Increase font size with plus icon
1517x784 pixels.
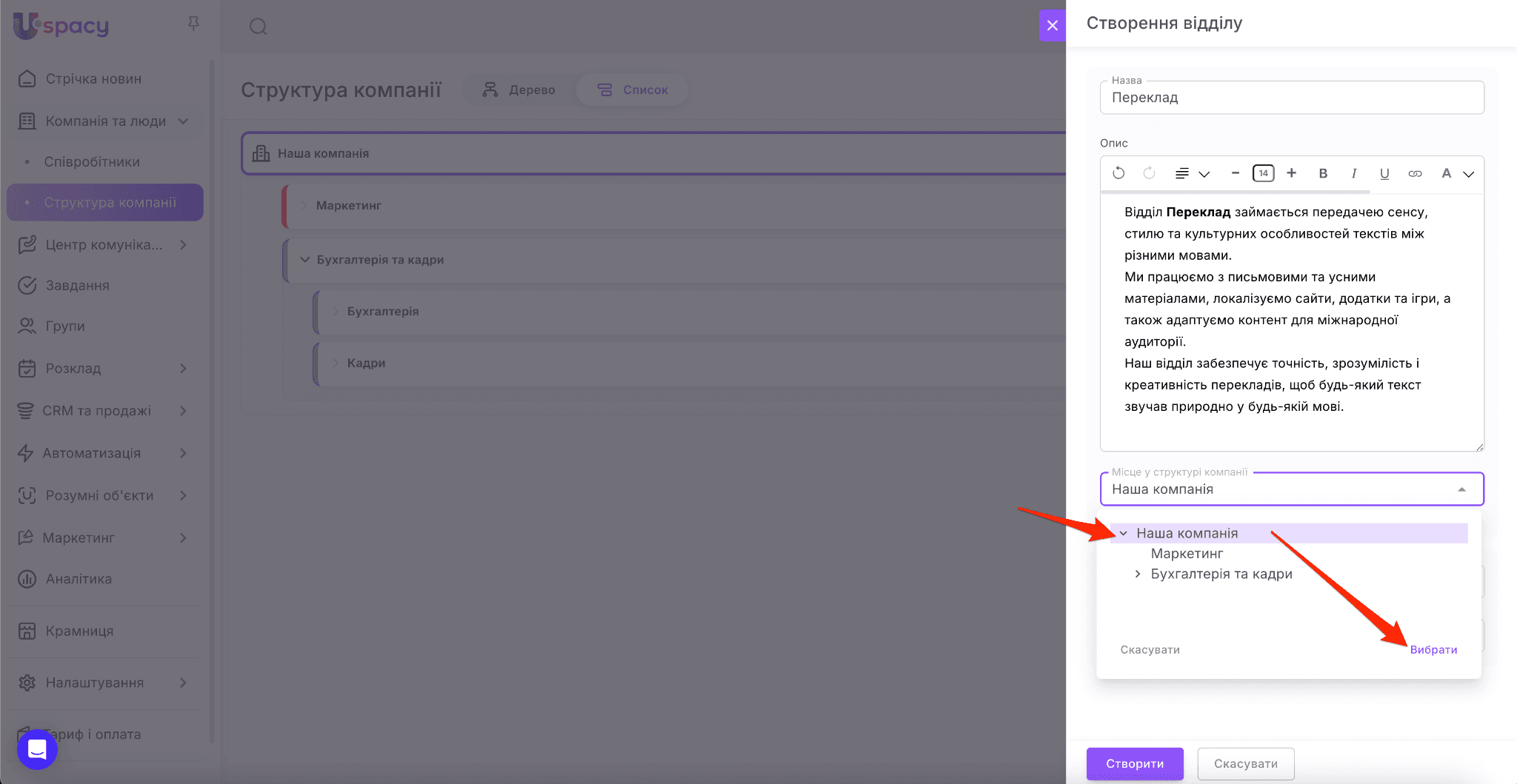1291,173
